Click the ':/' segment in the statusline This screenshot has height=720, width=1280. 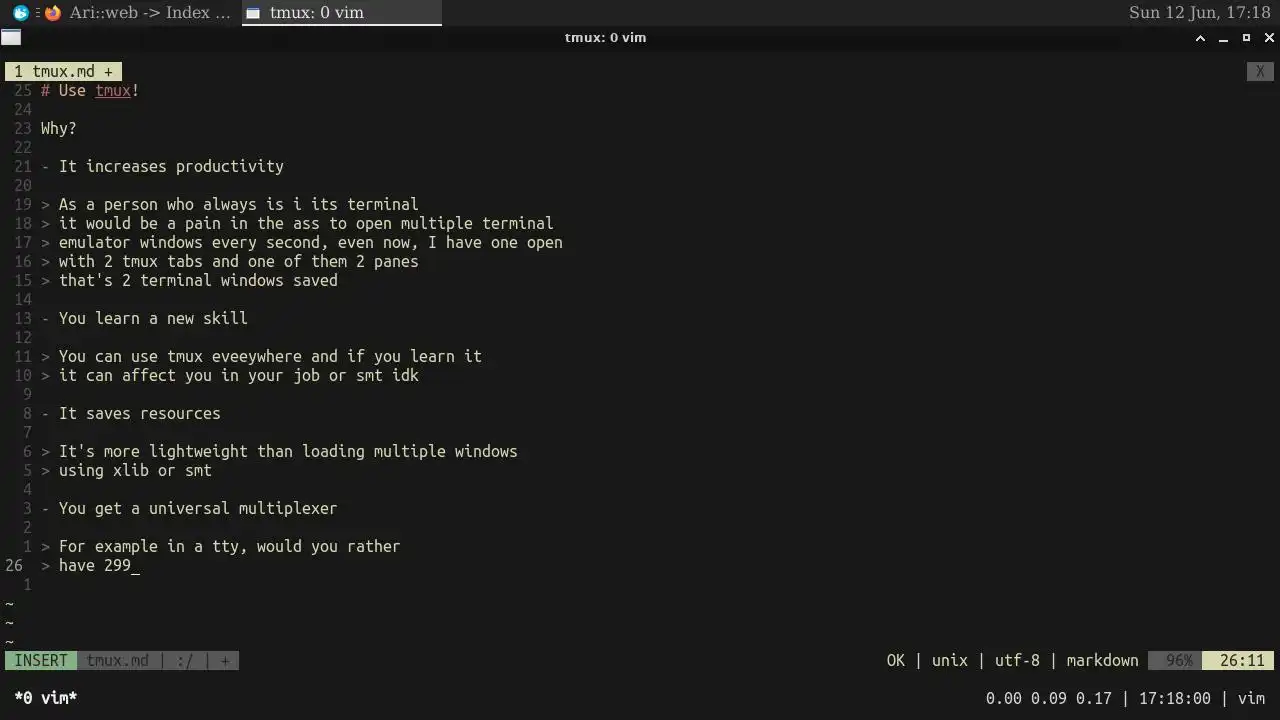[185, 661]
